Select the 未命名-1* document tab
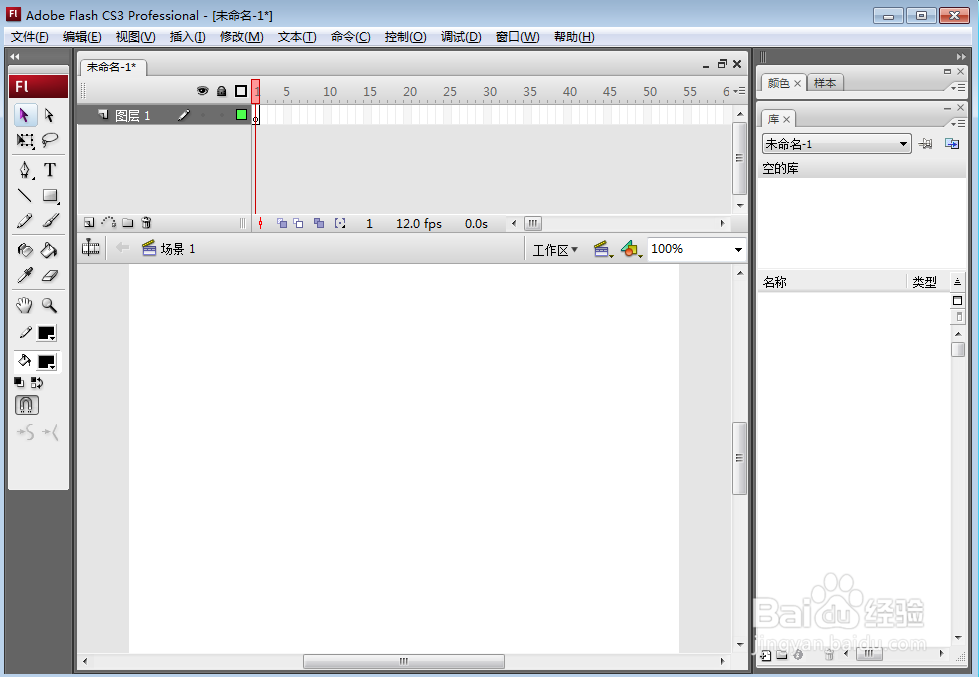Screen dimensions: 979x677 [x=112, y=67]
